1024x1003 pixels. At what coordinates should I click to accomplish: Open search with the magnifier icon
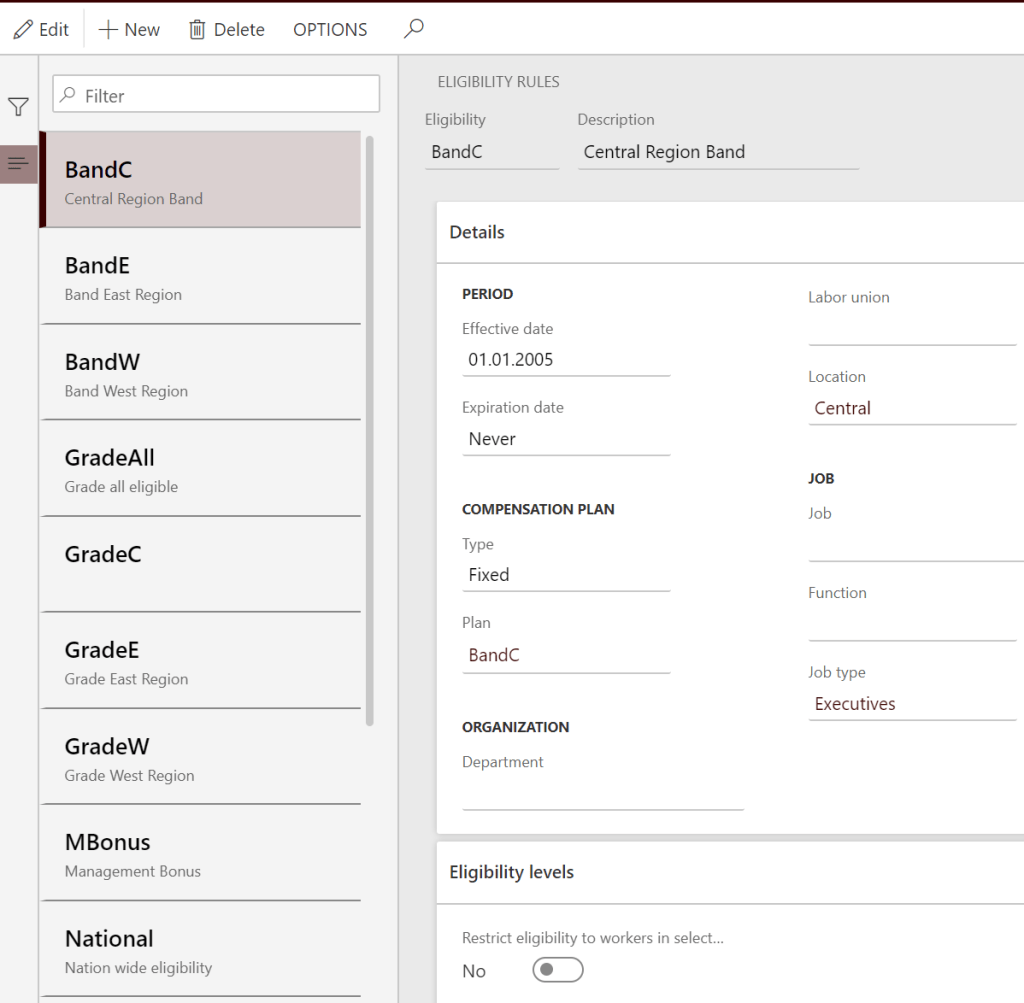[x=413, y=29]
